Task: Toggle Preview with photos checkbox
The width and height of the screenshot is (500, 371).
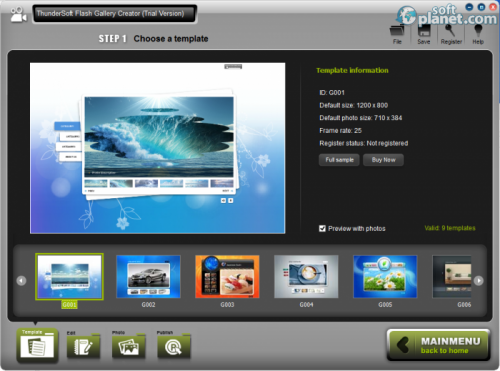Action: coord(322,229)
